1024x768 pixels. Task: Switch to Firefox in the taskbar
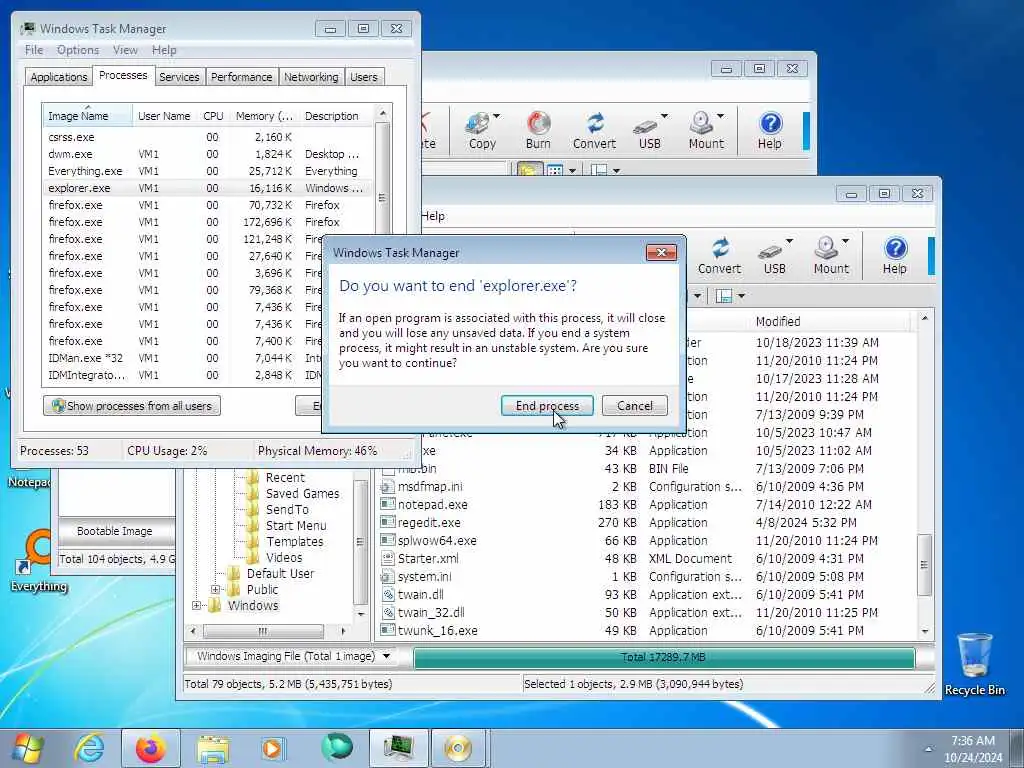click(151, 748)
